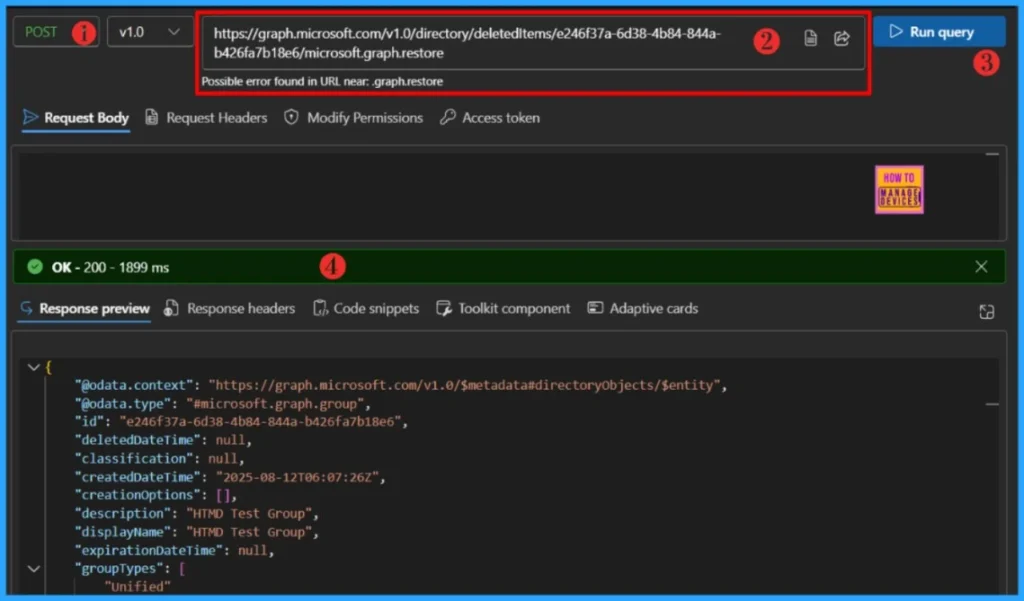Dismiss the OK - 200 status banner
Image resolution: width=1024 pixels, height=601 pixels.
point(981,267)
